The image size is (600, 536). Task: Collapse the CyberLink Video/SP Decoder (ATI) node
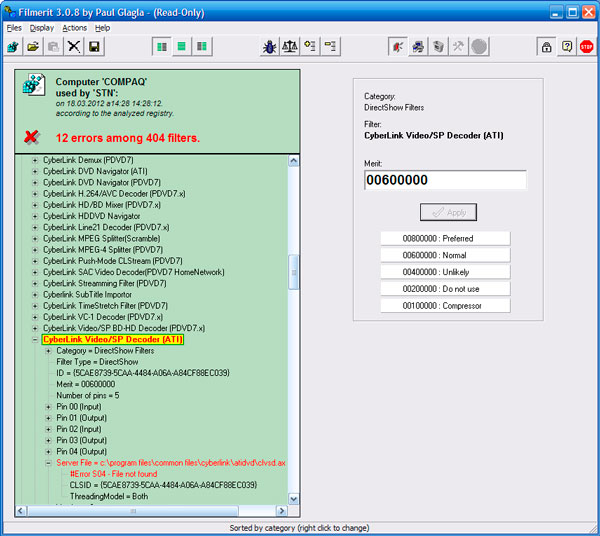36,340
